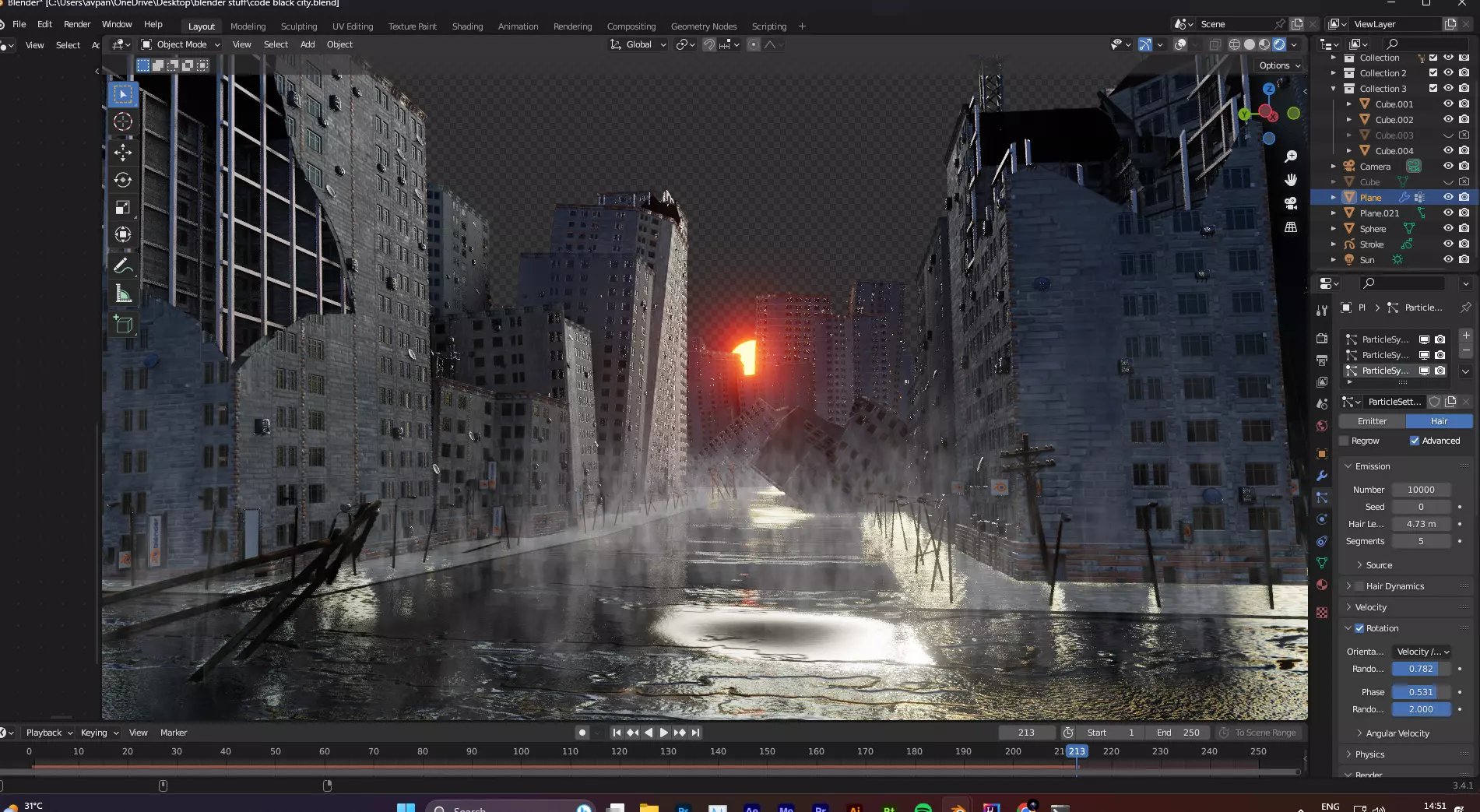Select the Annotate tool

tap(123, 266)
